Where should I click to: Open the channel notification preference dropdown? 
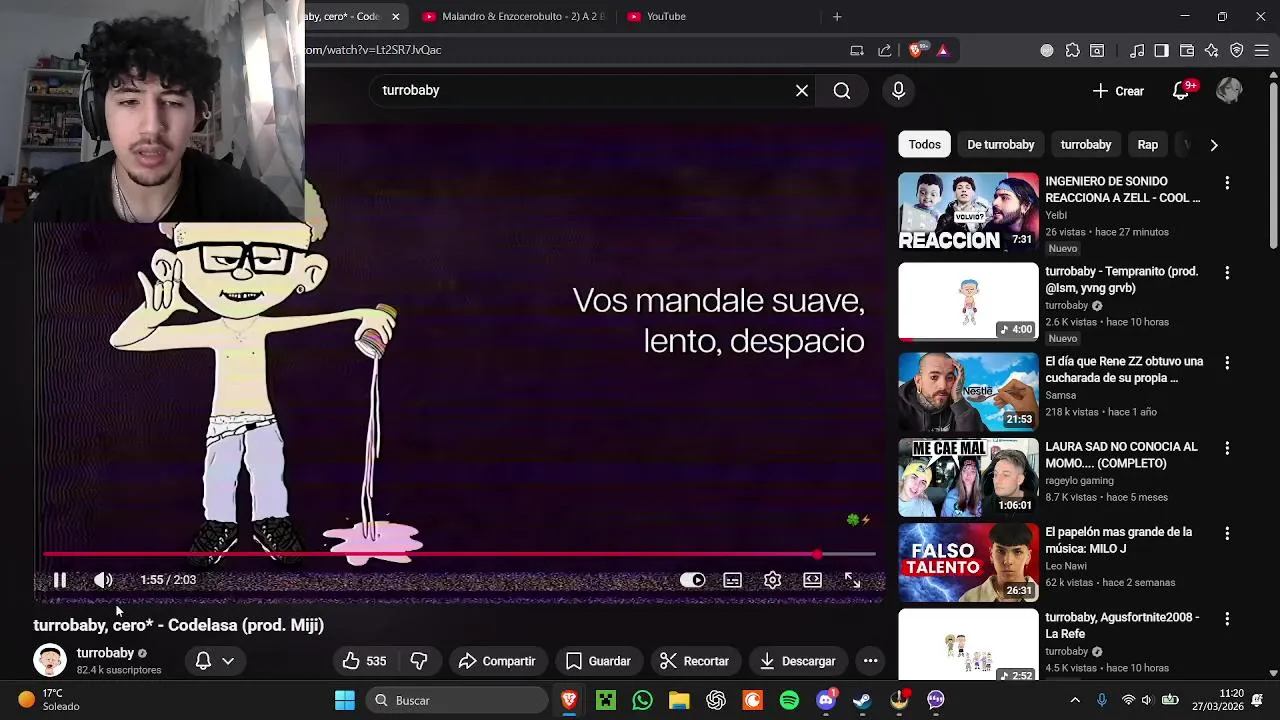tap(215, 661)
